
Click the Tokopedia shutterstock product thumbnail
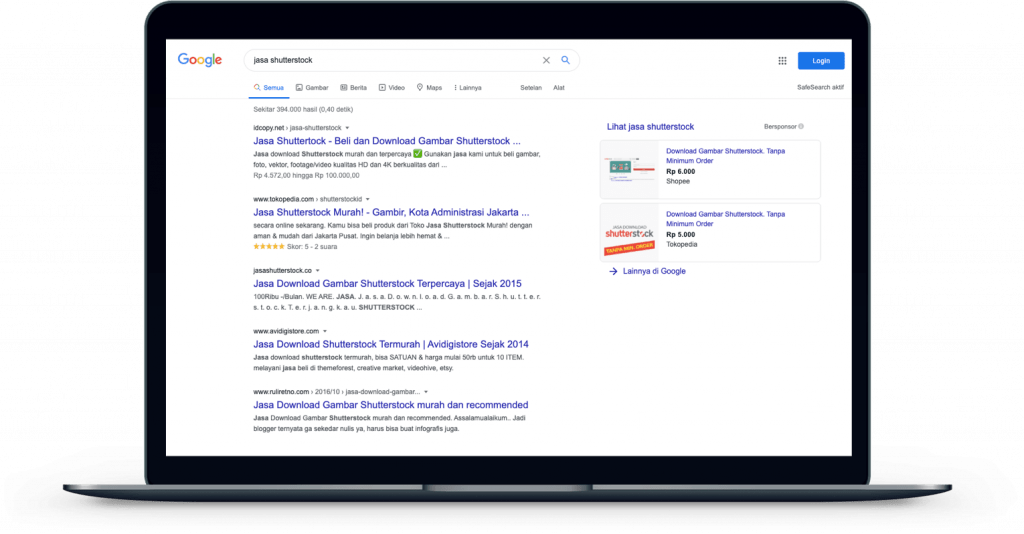630,232
